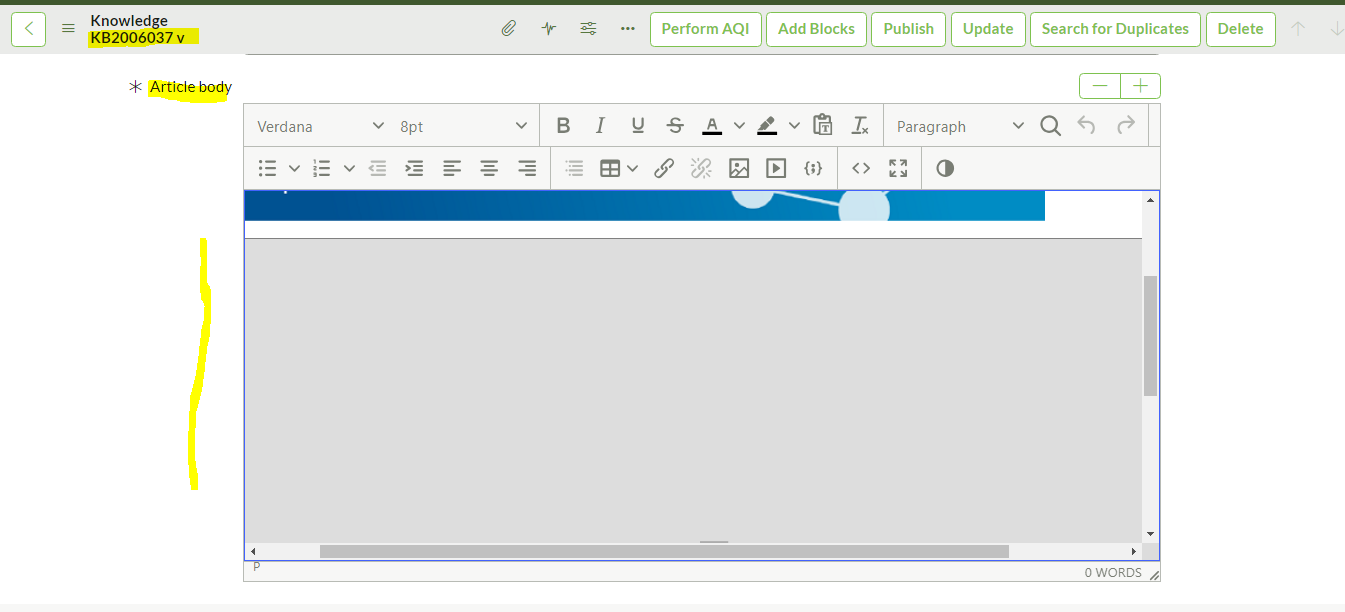Insert an image icon
Image resolution: width=1345 pixels, height=612 pixels.
click(x=739, y=169)
